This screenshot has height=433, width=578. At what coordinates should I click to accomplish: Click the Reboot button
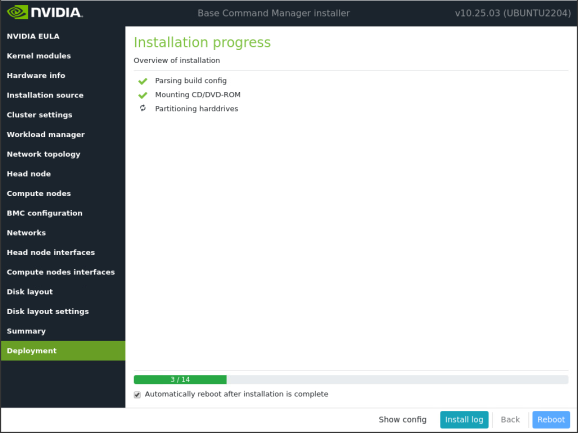click(x=551, y=420)
